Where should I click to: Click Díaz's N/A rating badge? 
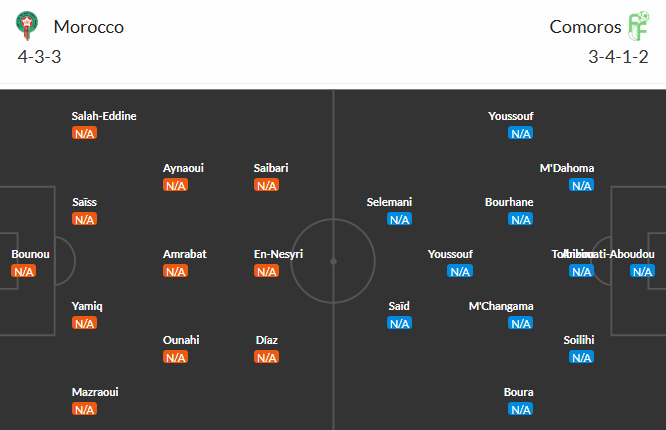[266, 357]
